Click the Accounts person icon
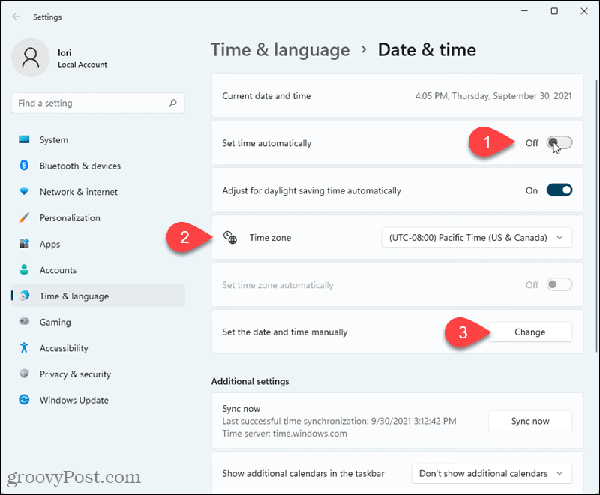The height and width of the screenshot is (495, 600). pyautogui.click(x=24, y=270)
